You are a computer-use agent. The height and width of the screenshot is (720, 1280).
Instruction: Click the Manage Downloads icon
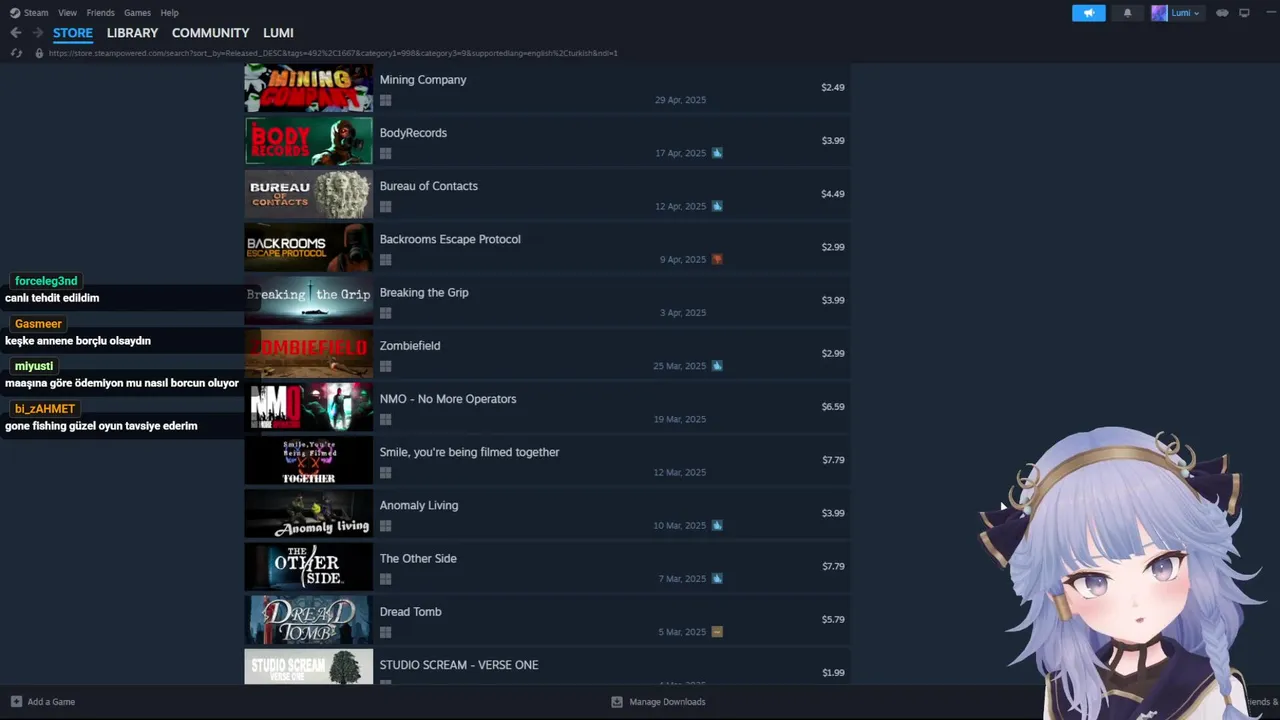coord(617,702)
